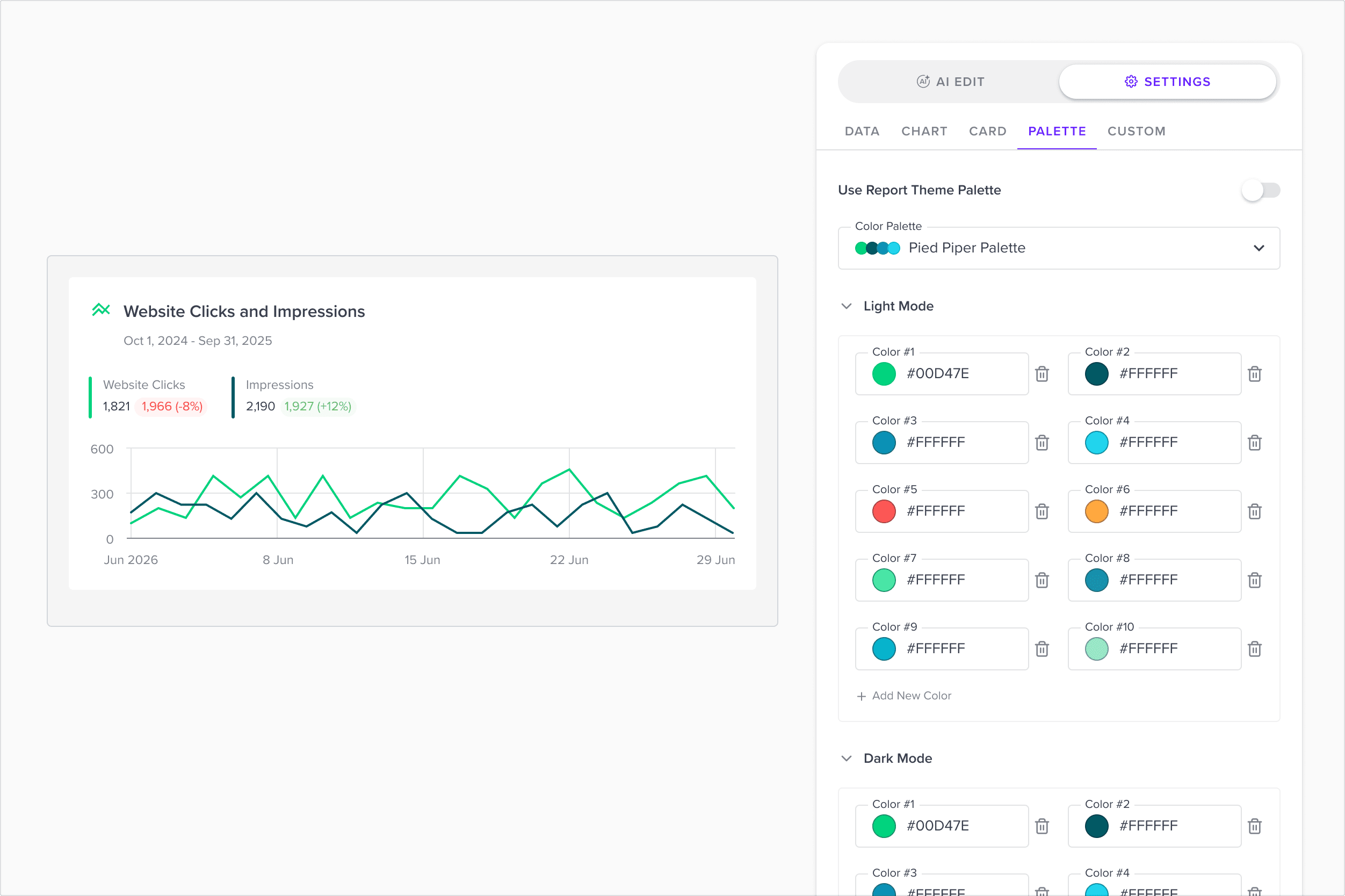Open Light Mode Color #5 red swatch

[884, 511]
